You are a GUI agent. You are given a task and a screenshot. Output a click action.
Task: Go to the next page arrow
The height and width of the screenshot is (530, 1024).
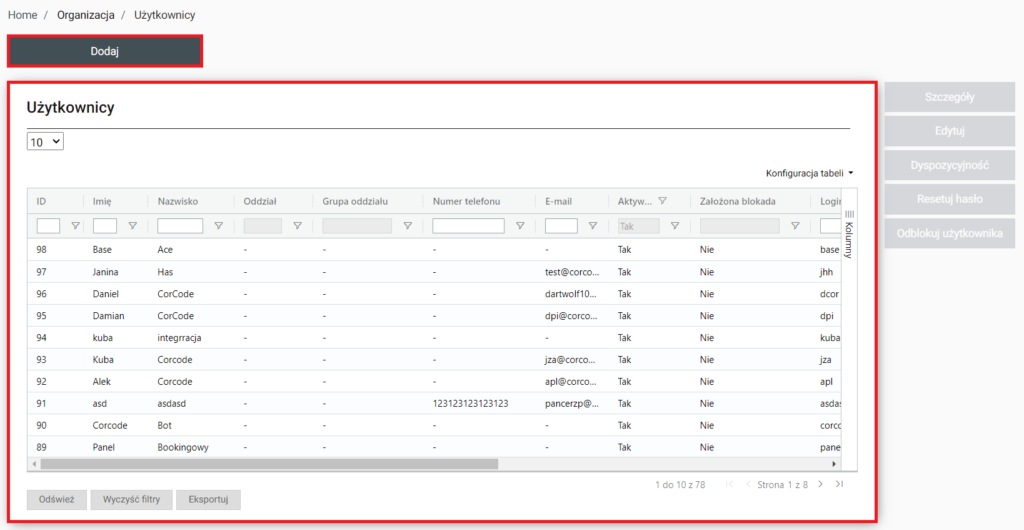pyautogui.click(x=820, y=484)
